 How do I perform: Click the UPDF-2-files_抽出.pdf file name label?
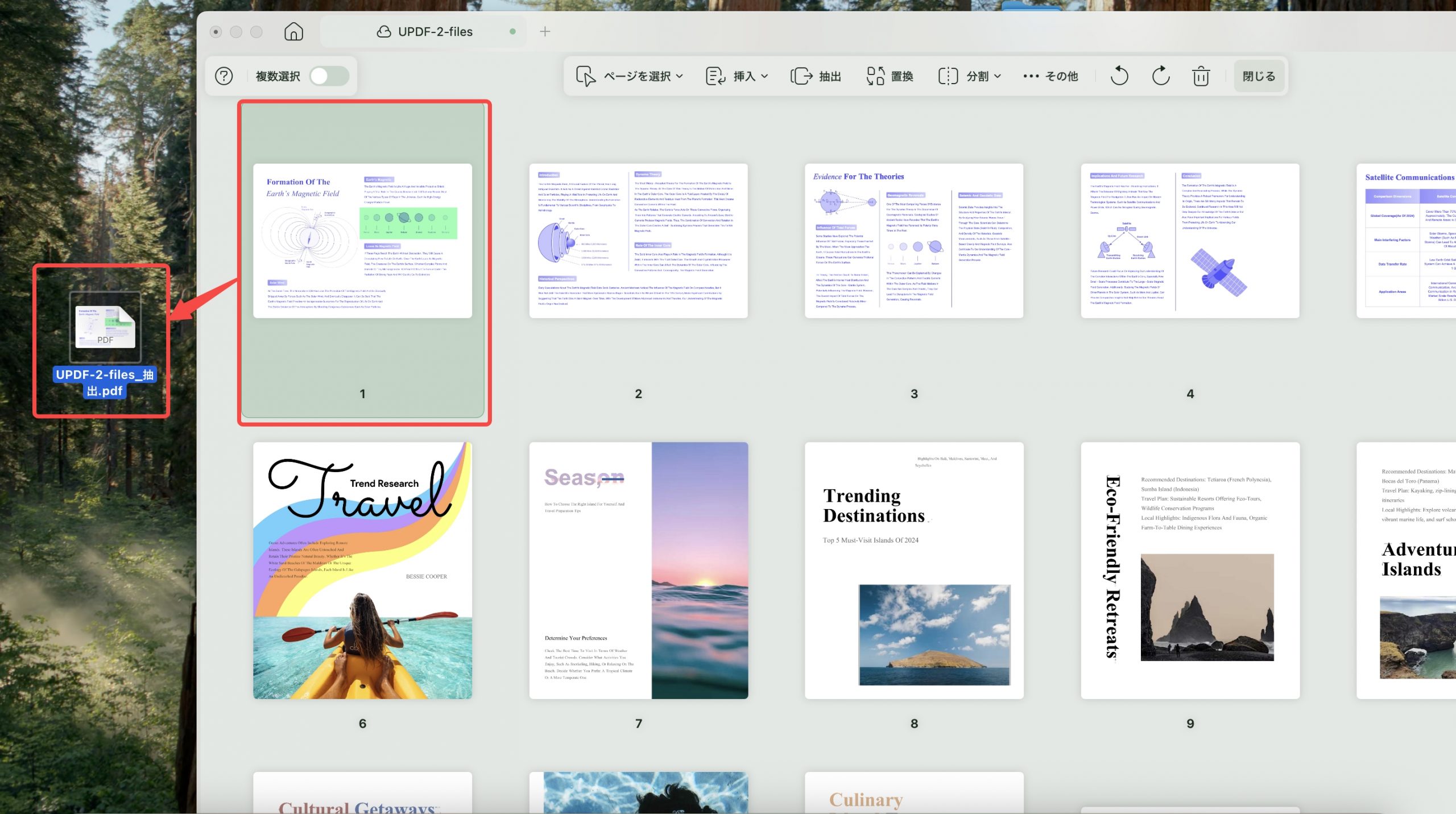pos(105,382)
